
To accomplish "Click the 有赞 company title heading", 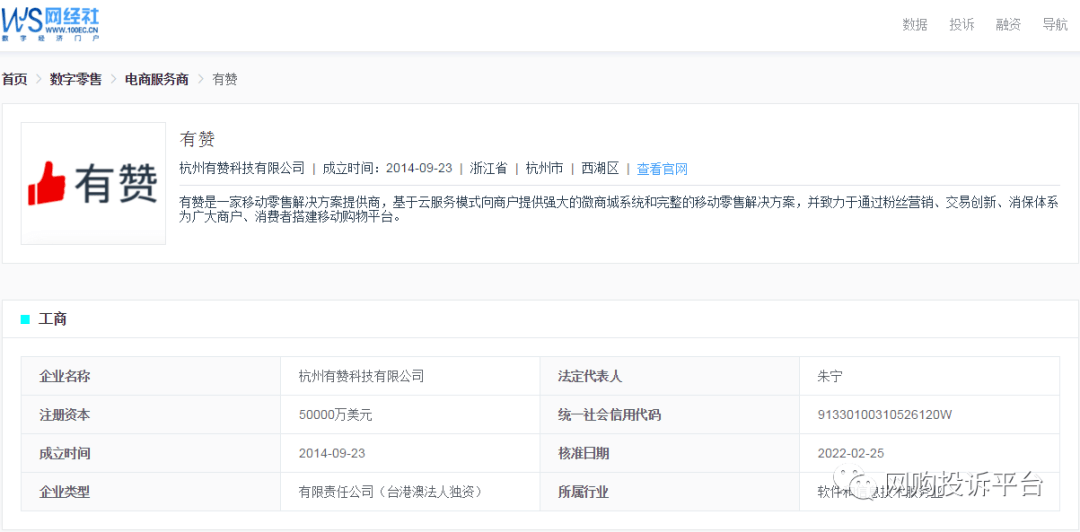I will coord(198,139).
